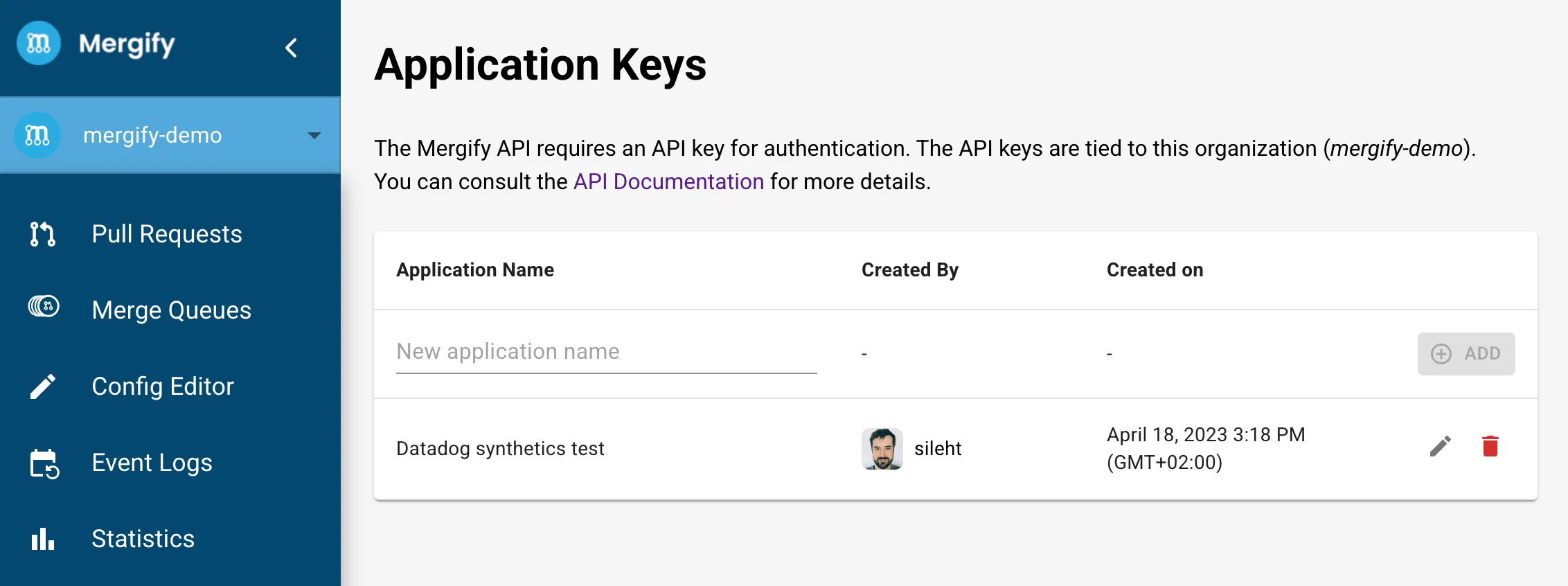The height and width of the screenshot is (586, 1568).
Task: Click the Application Keys heading
Action: (x=540, y=65)
